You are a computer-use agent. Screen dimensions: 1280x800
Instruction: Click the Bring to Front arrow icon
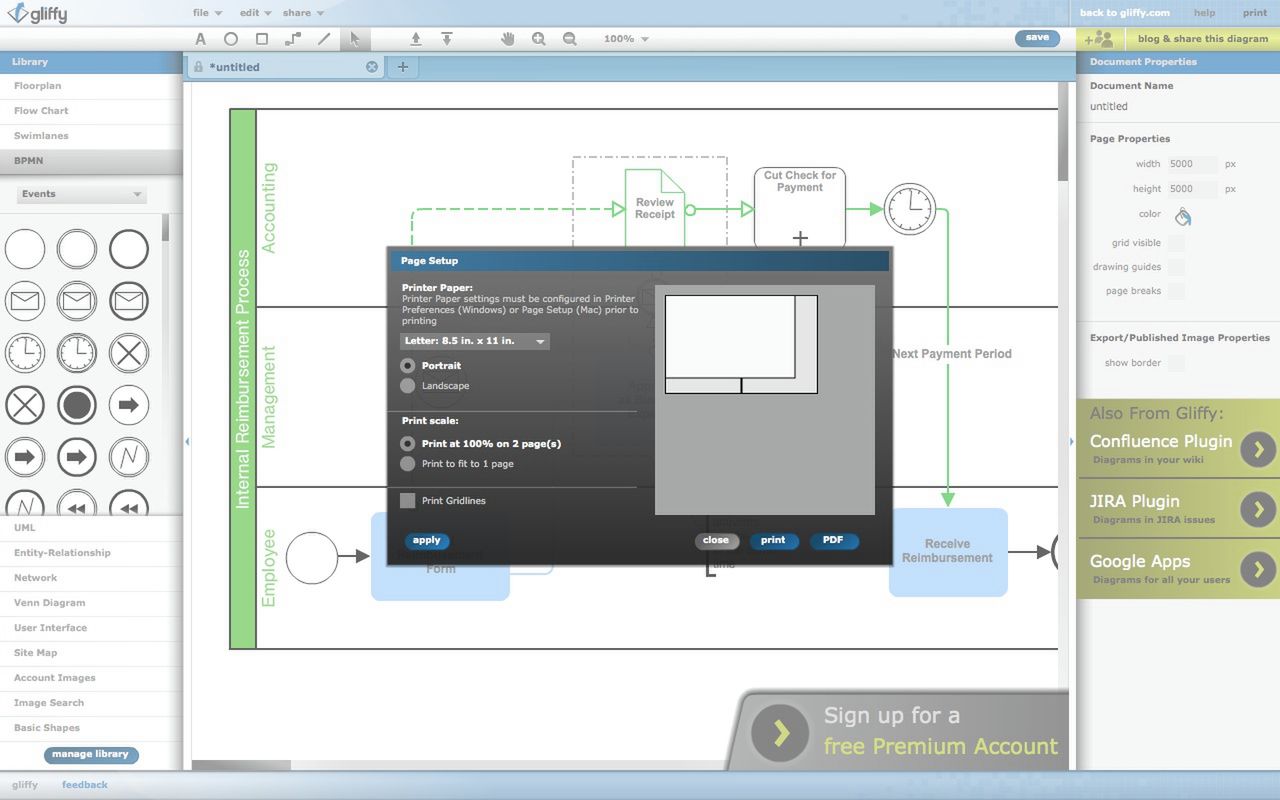(416, 39)
